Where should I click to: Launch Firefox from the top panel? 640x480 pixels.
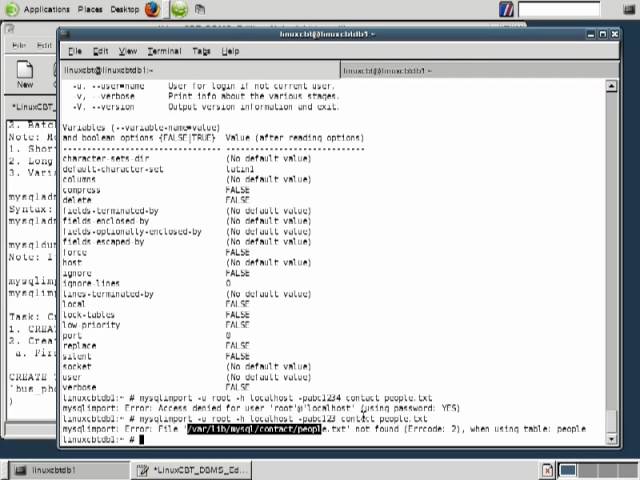point(152,9)
